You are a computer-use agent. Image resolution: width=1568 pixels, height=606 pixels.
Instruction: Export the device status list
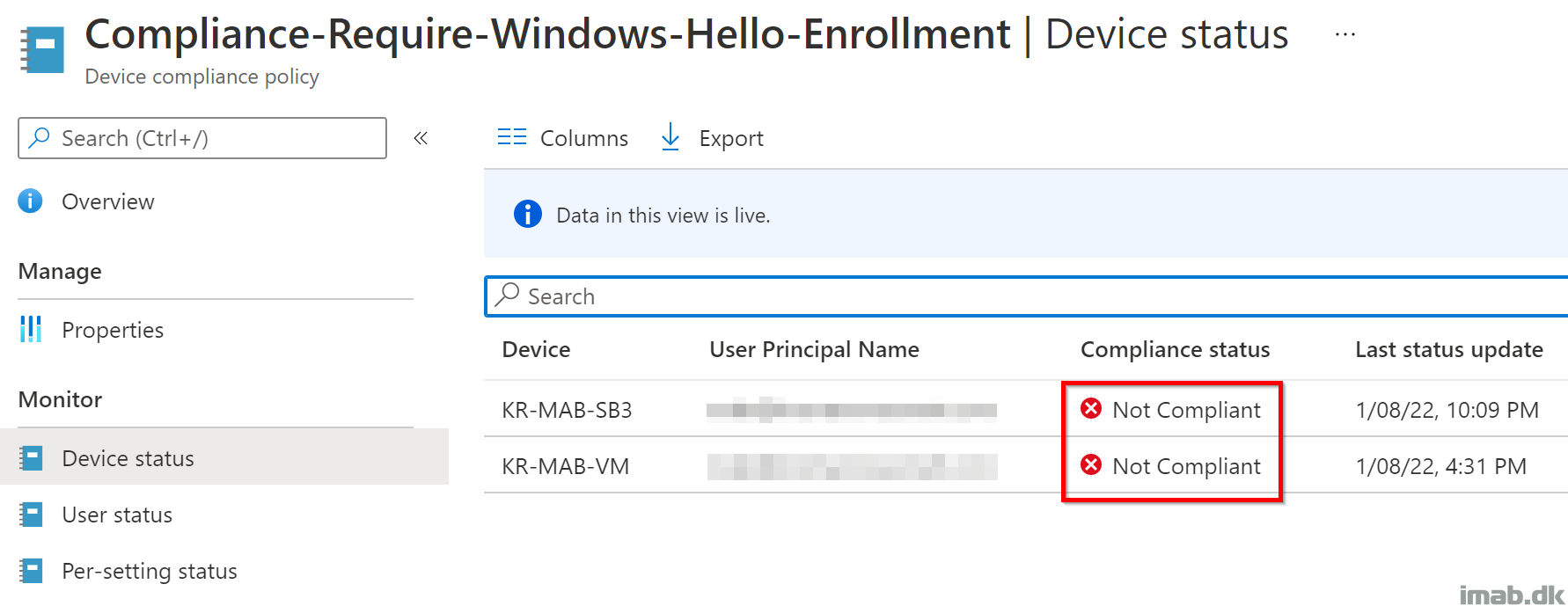coord(712,138)
